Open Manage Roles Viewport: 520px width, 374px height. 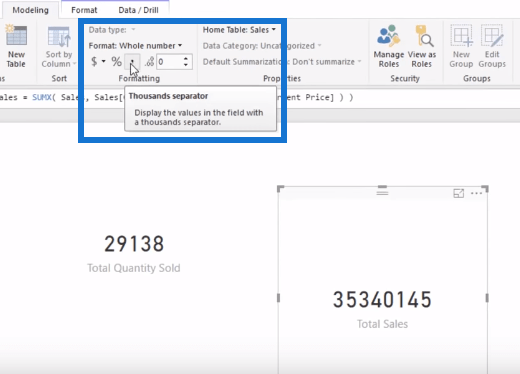(389, 46)
